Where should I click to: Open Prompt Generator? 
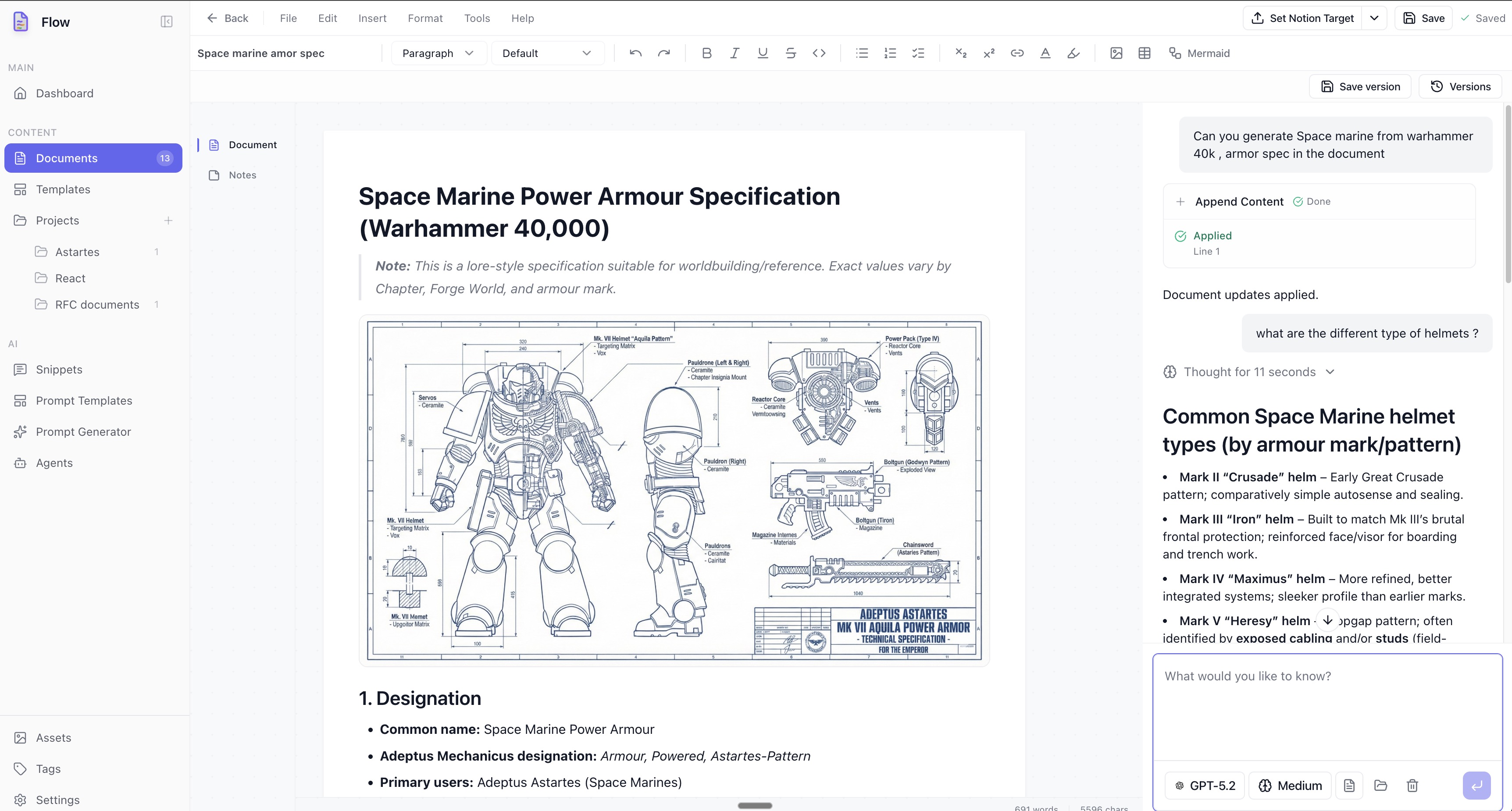coord(93,432)
